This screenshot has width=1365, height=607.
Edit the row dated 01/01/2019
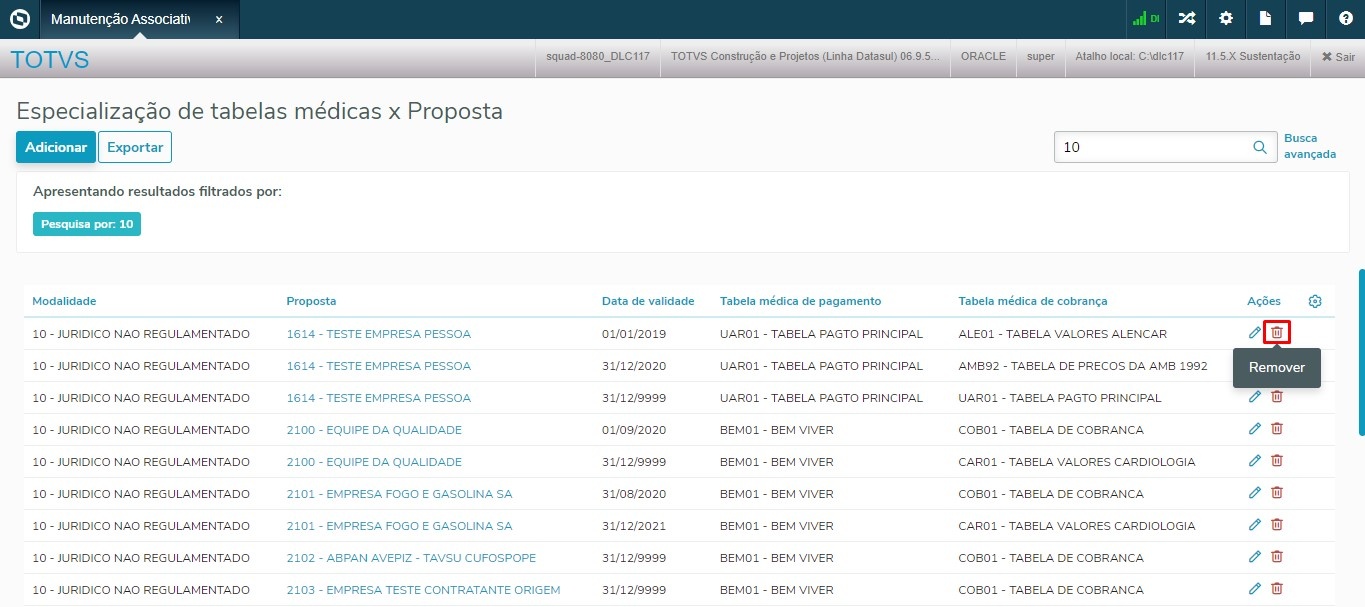pos(1255,333)
